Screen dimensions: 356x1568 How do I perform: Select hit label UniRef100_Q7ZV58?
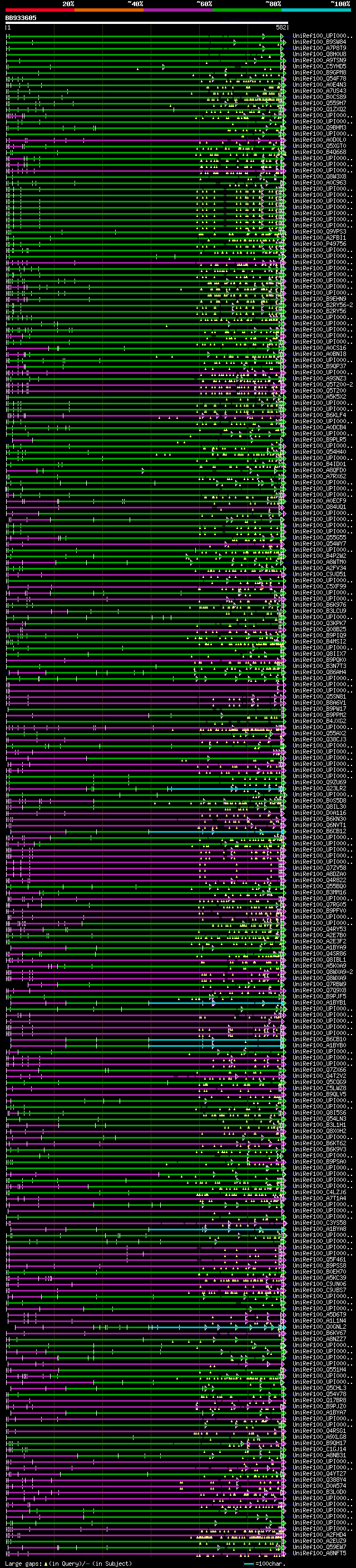319,868
